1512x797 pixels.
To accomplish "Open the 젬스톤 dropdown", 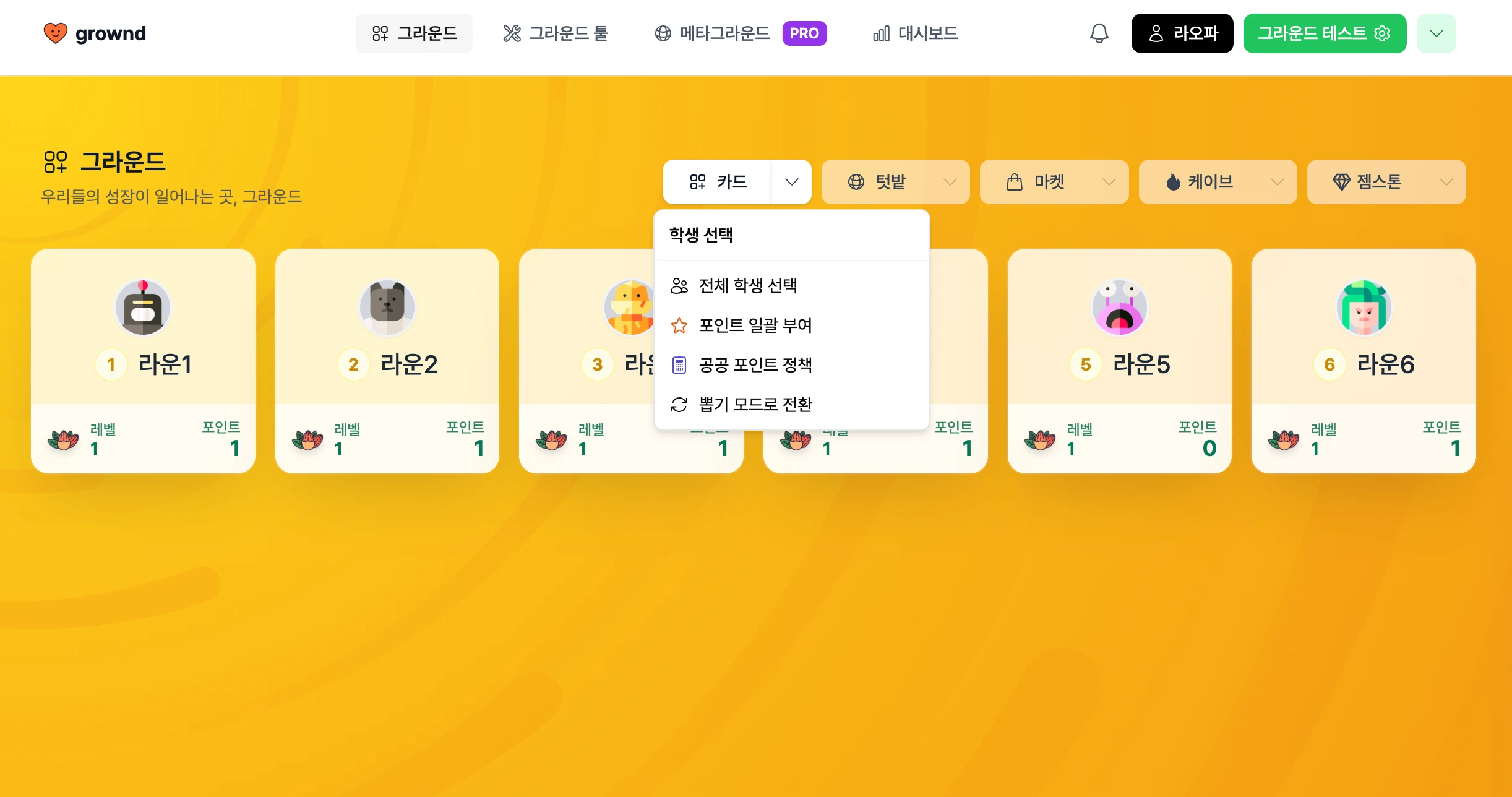I will [1386, 182].
